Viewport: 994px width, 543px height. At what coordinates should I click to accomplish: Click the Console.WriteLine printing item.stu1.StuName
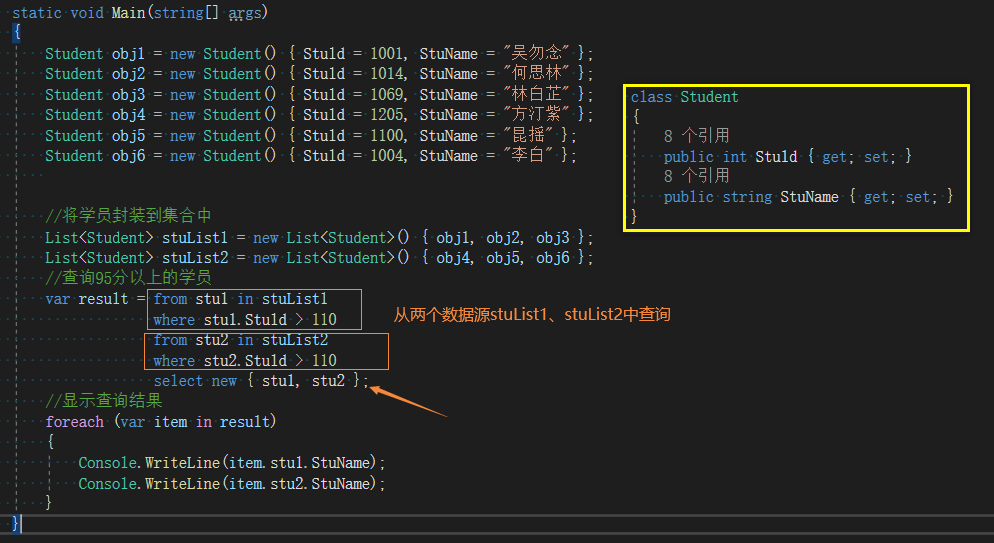[231, 463]
